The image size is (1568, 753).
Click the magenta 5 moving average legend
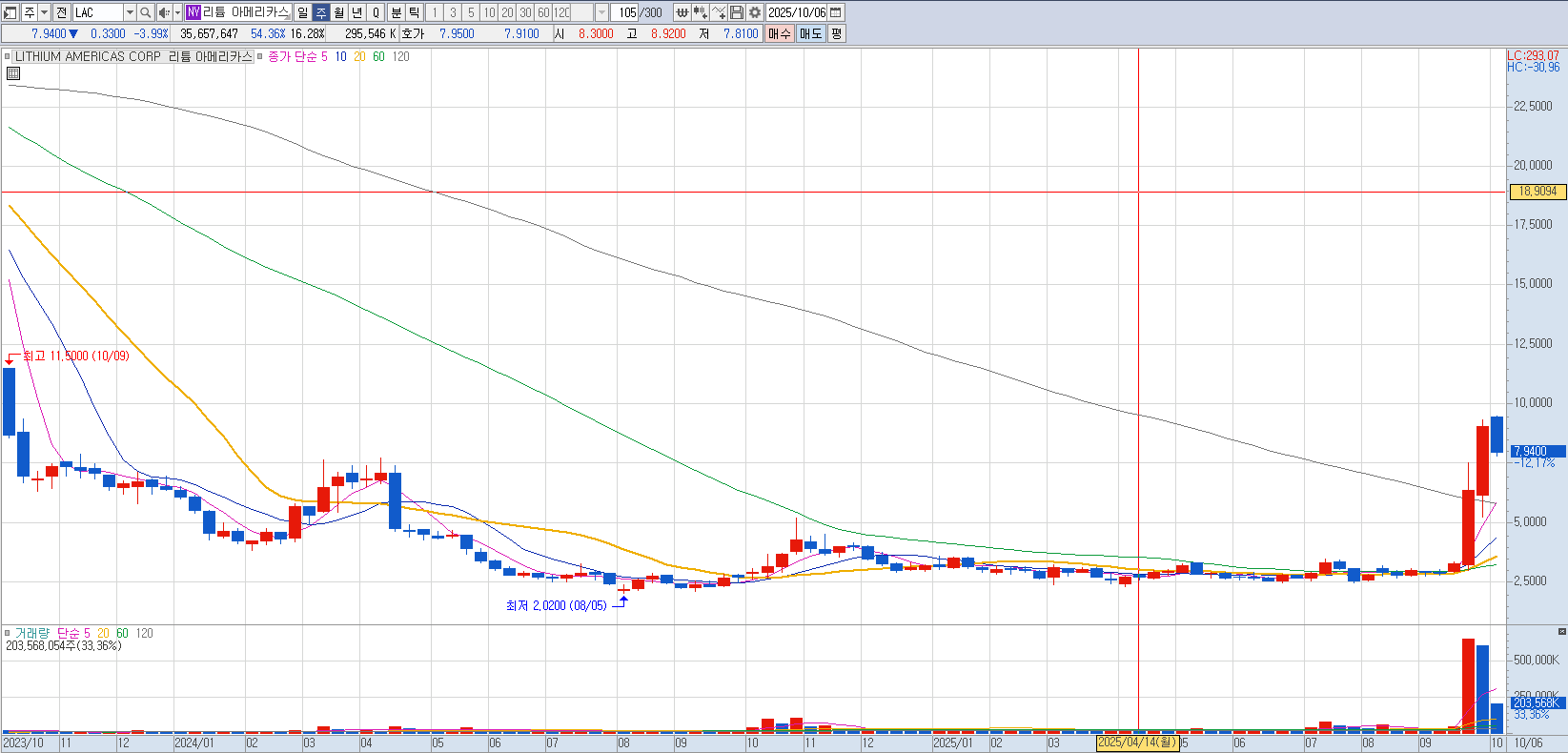(324, 56)
